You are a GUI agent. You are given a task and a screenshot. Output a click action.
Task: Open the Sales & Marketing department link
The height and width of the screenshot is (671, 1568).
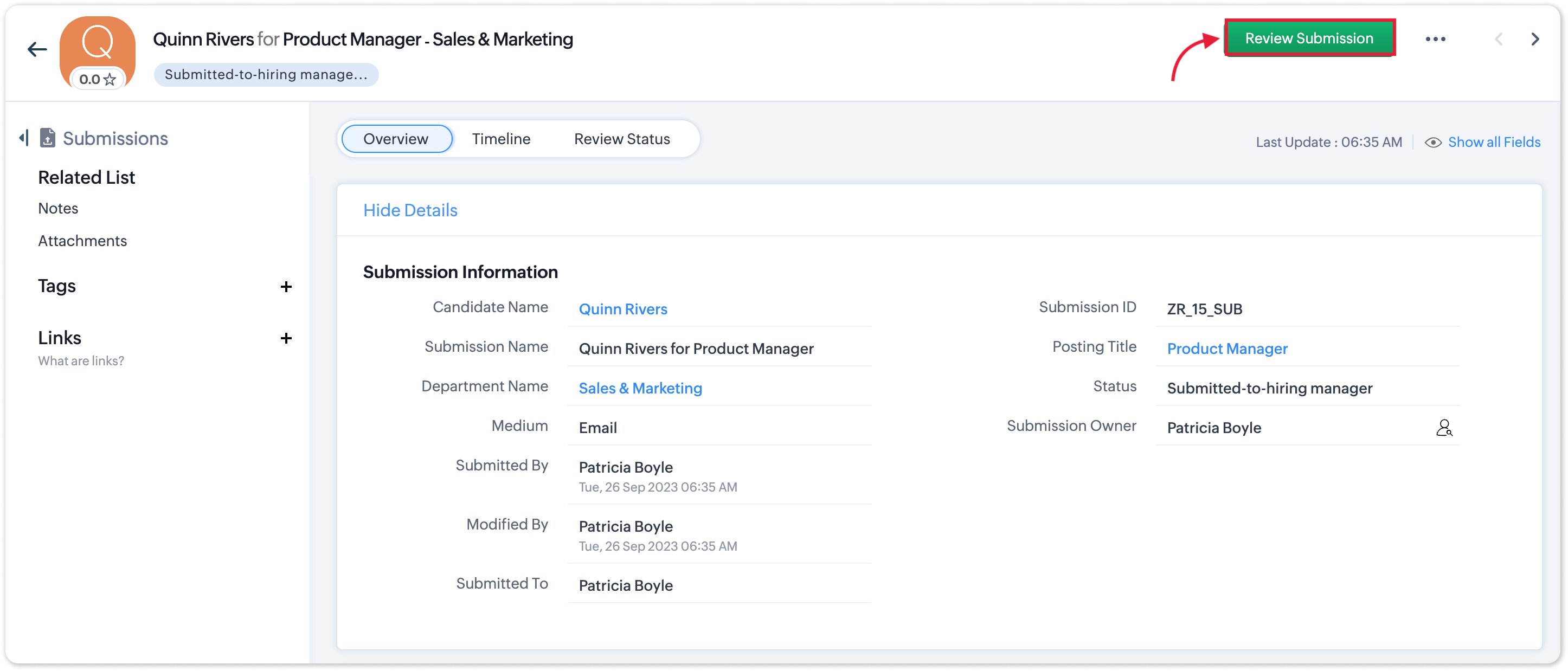[640, 388]
